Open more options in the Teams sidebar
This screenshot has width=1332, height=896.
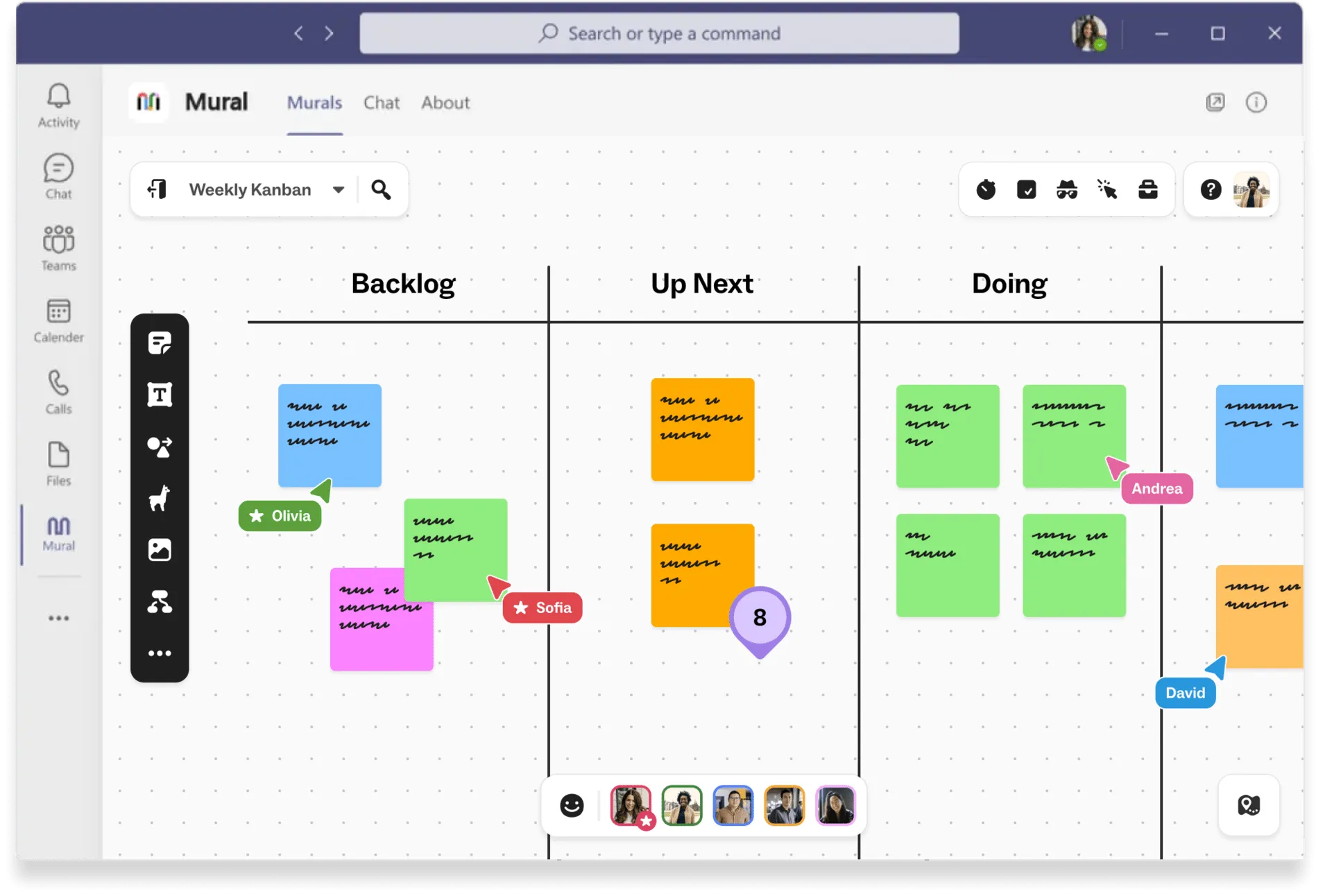(x=58, y=618)
